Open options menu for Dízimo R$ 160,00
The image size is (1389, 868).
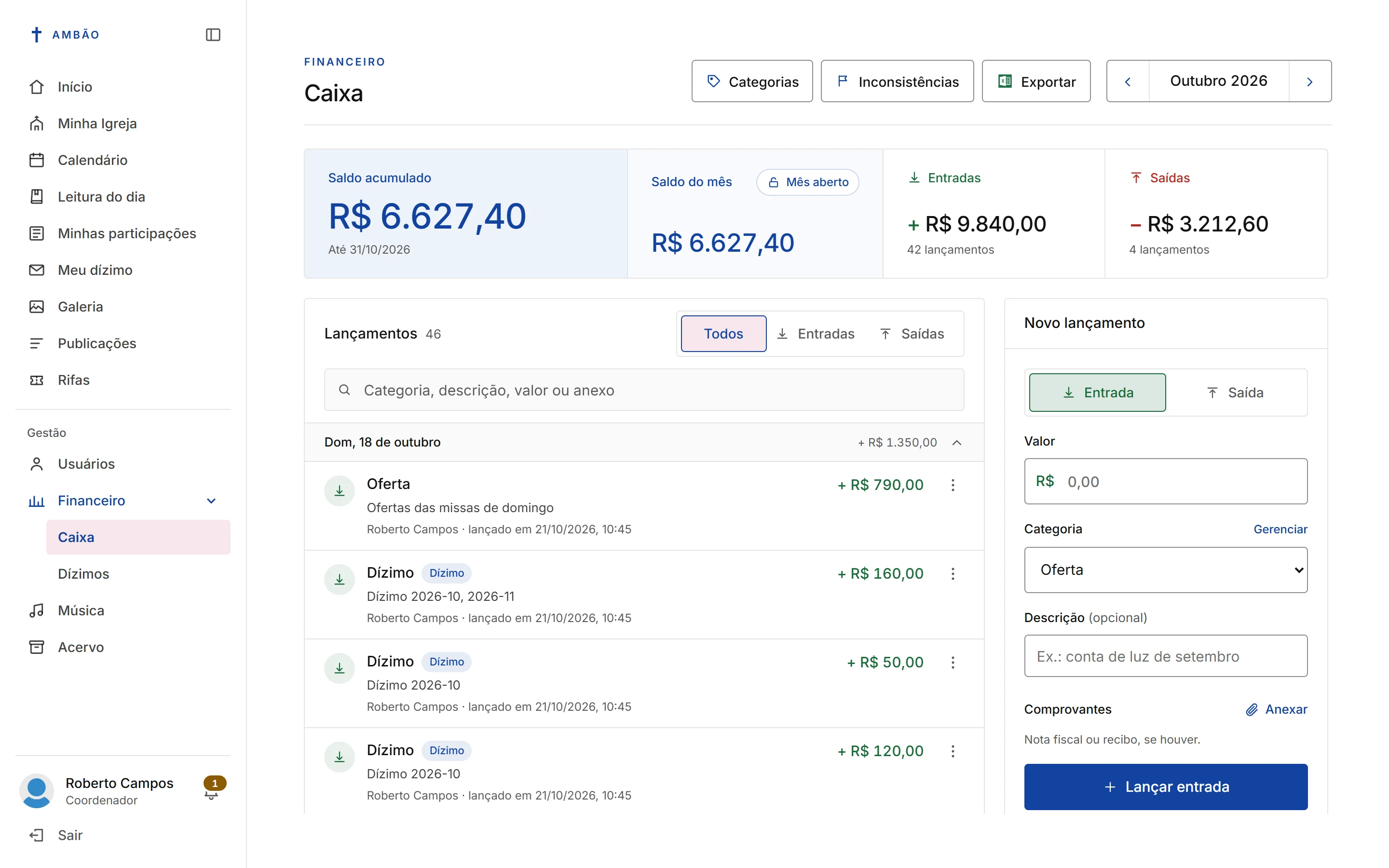[953, 574]
